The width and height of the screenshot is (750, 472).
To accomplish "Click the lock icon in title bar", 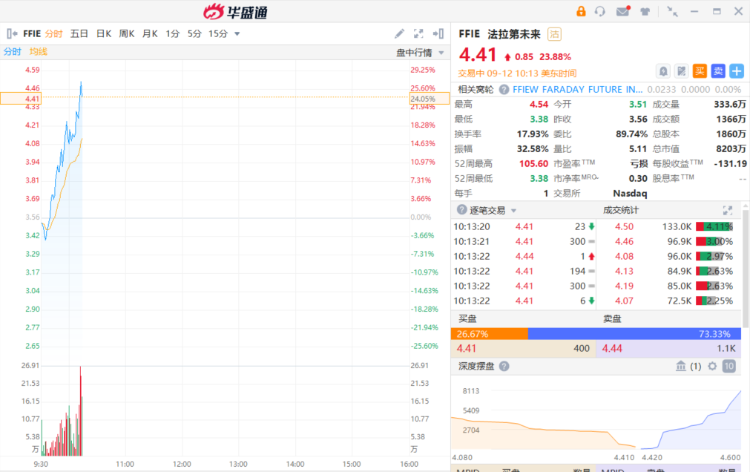I will coord(580,11).
